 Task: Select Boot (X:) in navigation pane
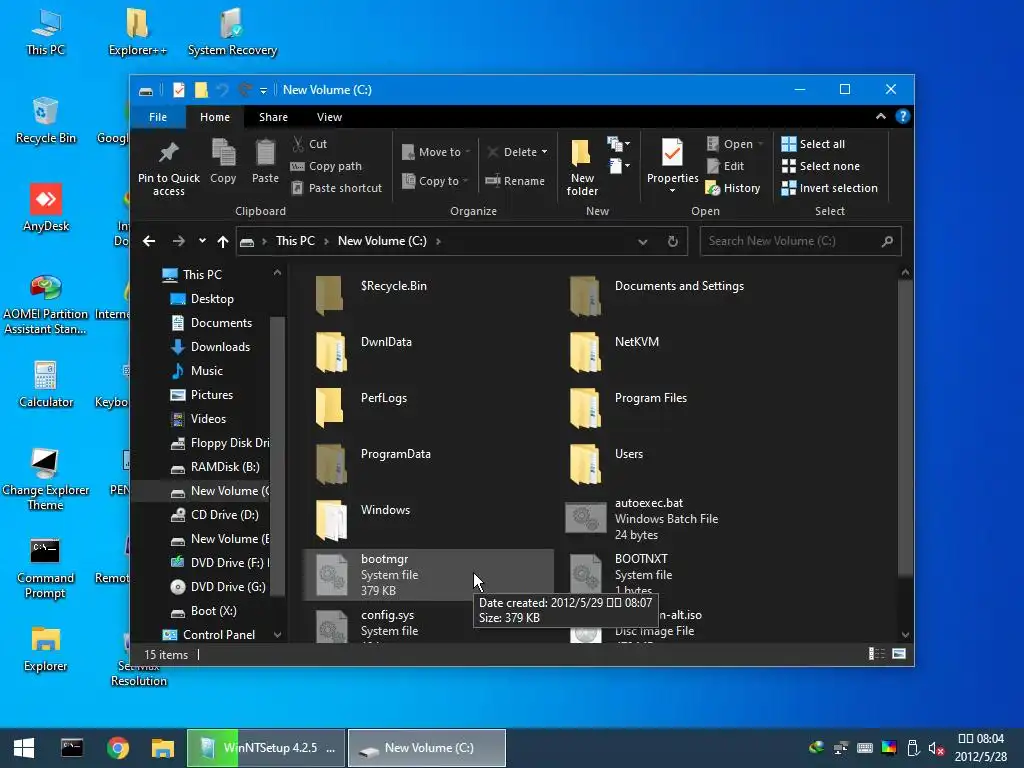213,611
